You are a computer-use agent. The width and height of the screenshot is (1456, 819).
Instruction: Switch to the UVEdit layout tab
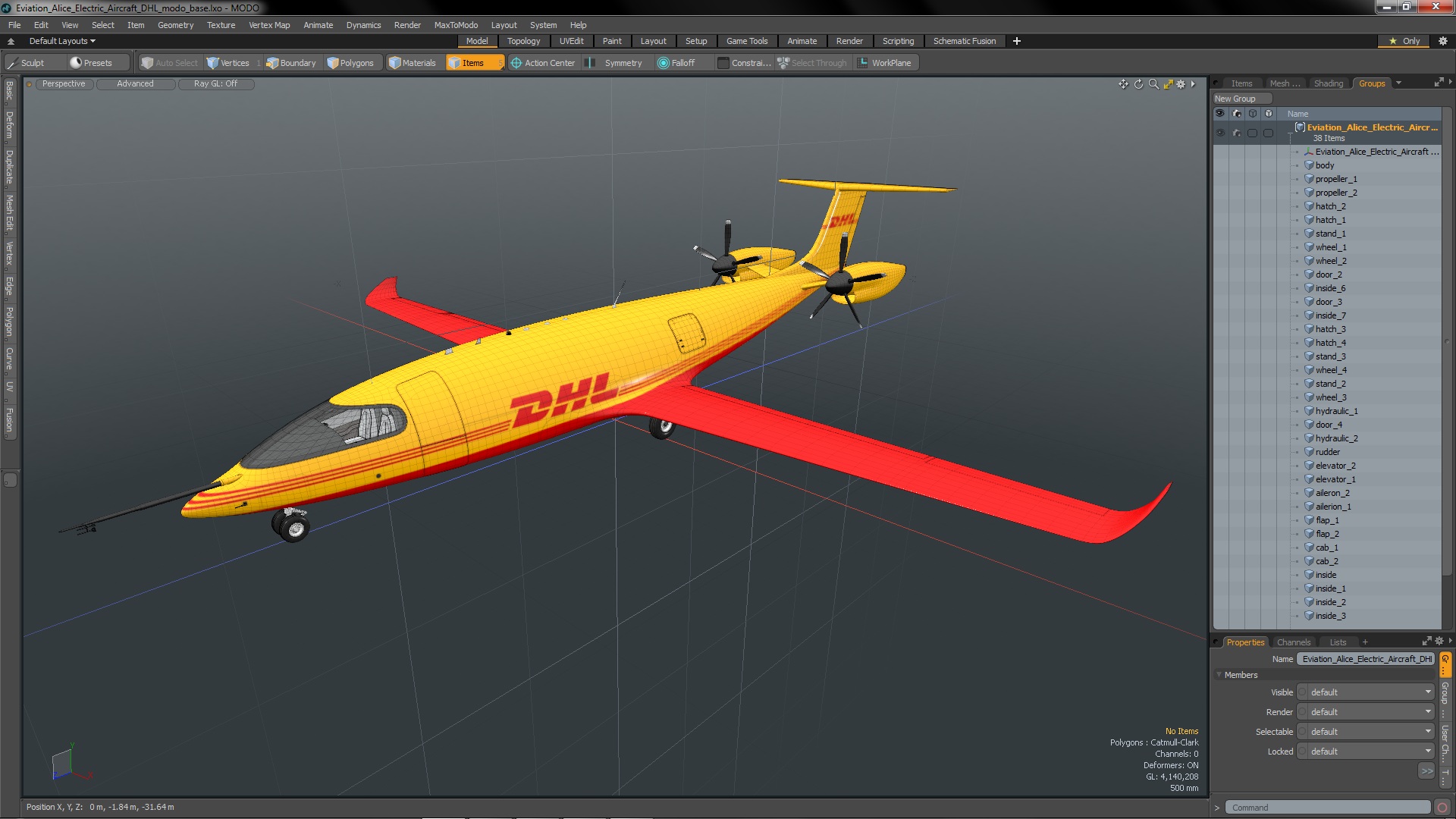tap(571, 41)
